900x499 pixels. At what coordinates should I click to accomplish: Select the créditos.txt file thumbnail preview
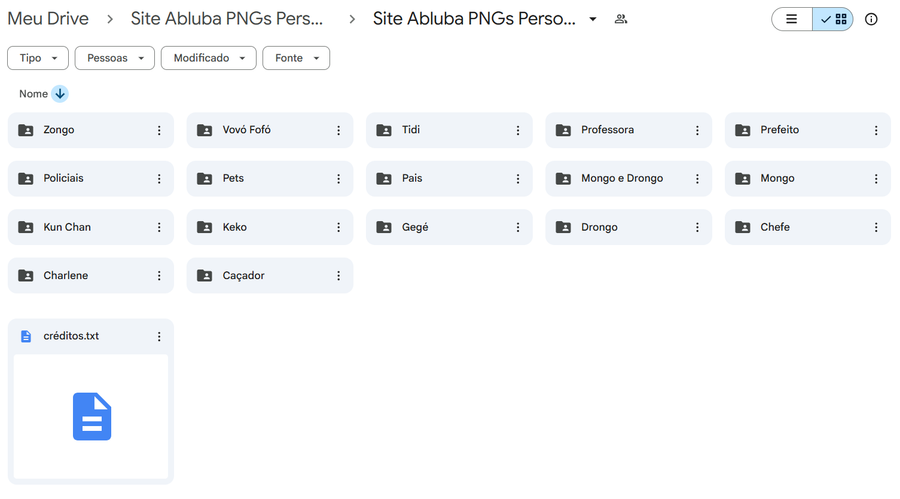(x=91, y=416)
